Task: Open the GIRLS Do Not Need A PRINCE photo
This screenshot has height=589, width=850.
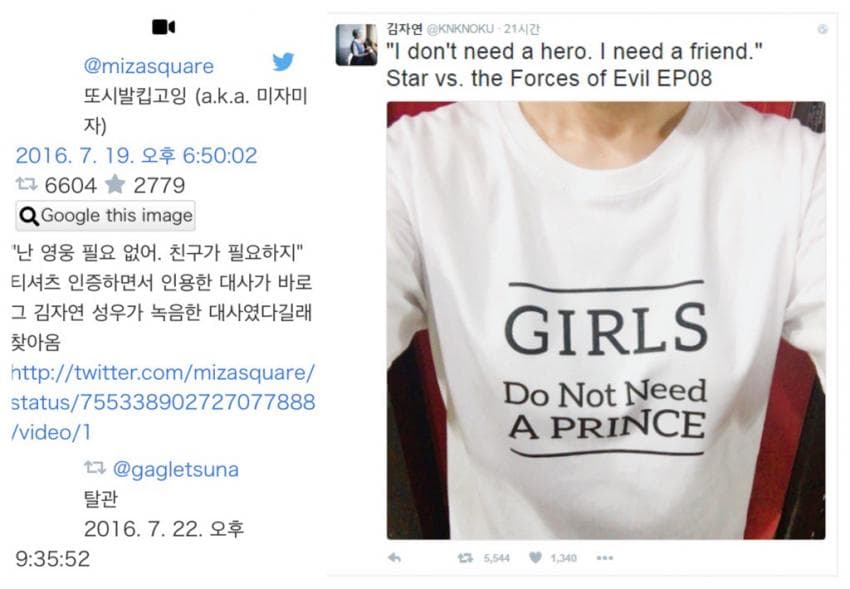Action: point(606,320)
